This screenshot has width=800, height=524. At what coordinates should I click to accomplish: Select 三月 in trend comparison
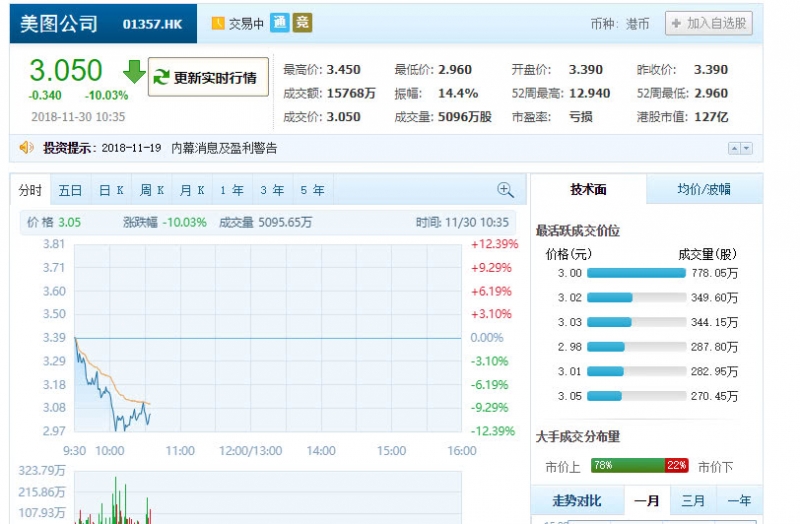click(692, 500)
